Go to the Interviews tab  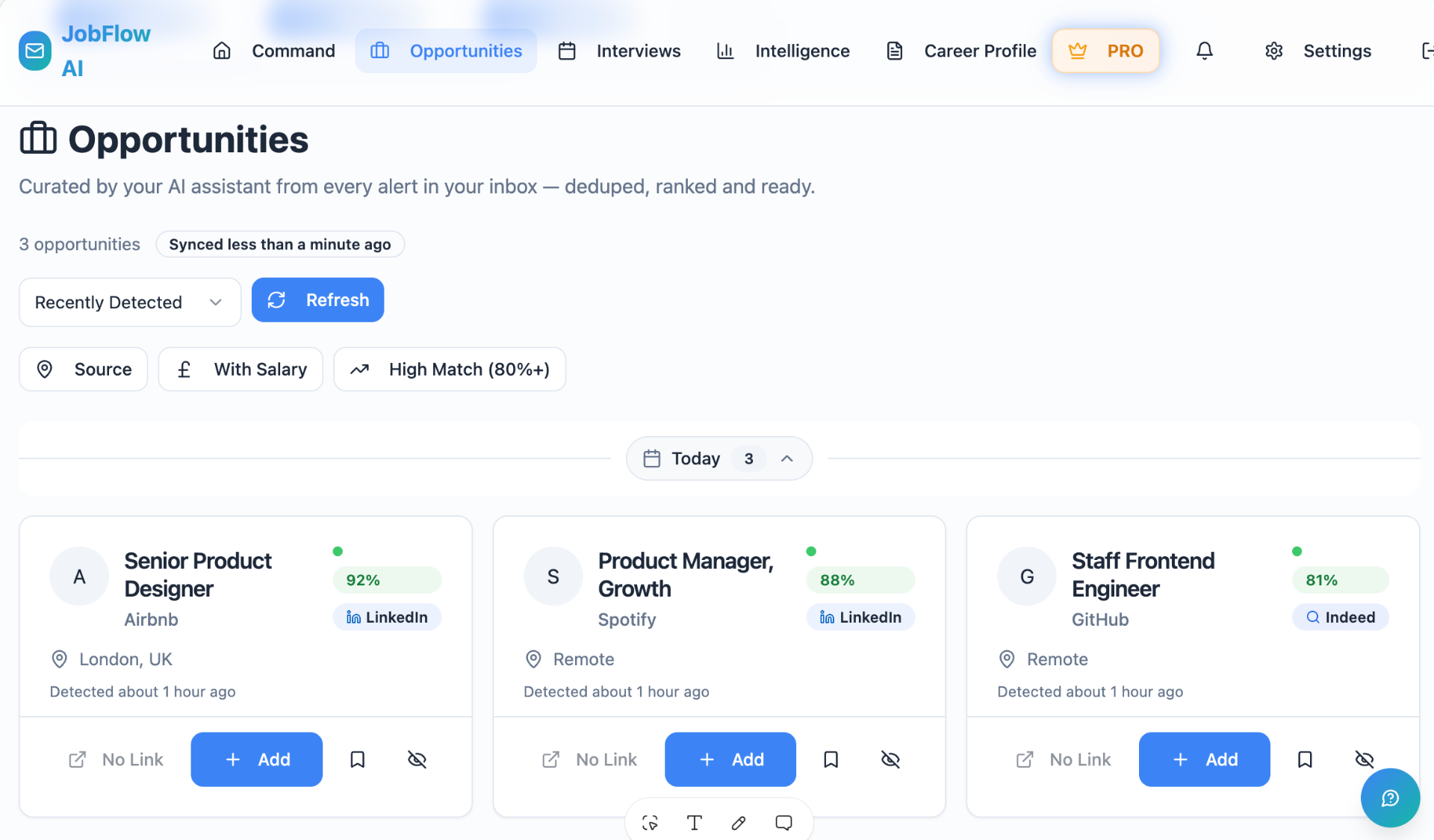point(619,51)
